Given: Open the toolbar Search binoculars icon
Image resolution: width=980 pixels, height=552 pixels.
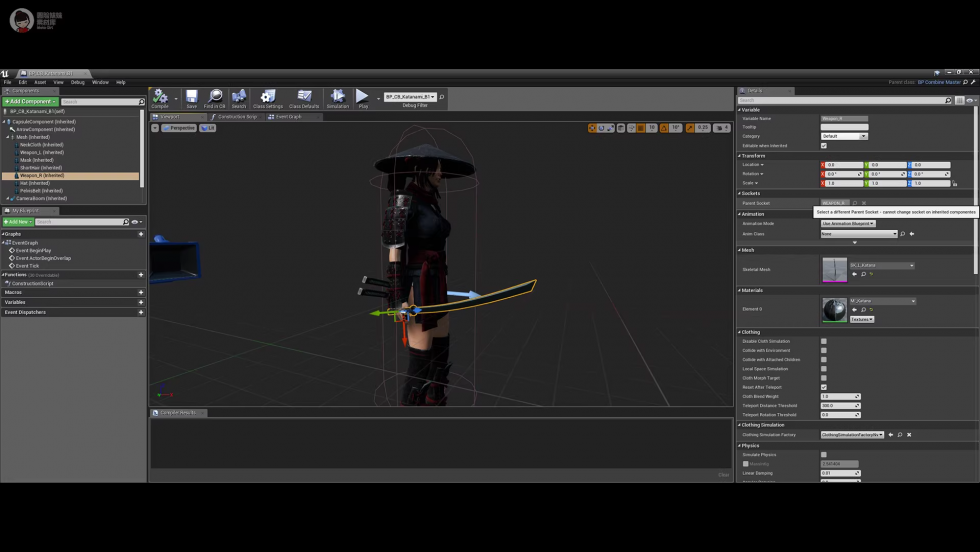Looking at the screenshot, I should [239, 97].
